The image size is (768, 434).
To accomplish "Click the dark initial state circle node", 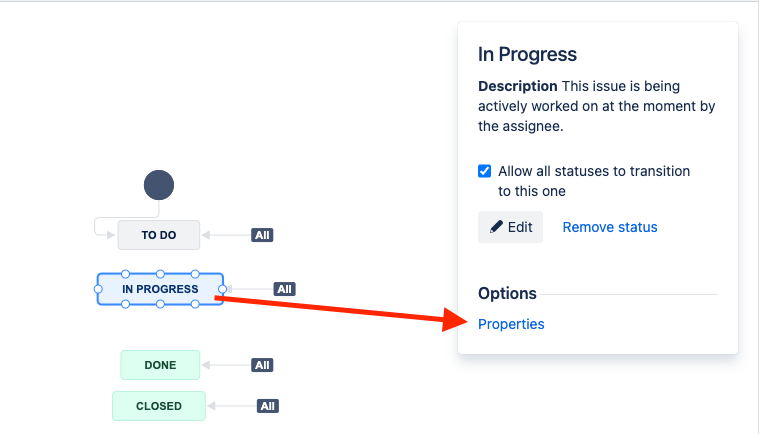I will point(159,185).
